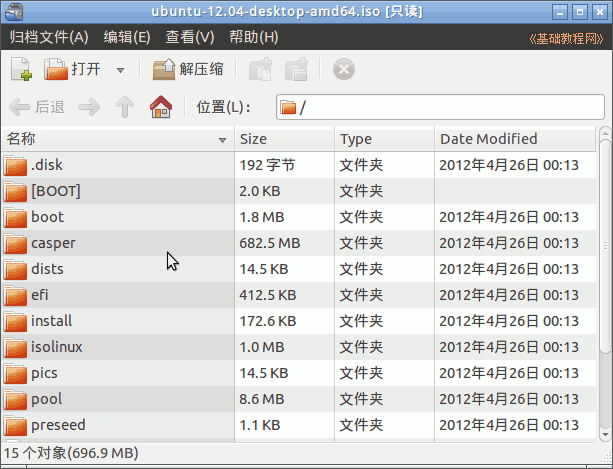Screen dimensions: 613x469
Task: Maximize the archive manager window
Action: 580,12
